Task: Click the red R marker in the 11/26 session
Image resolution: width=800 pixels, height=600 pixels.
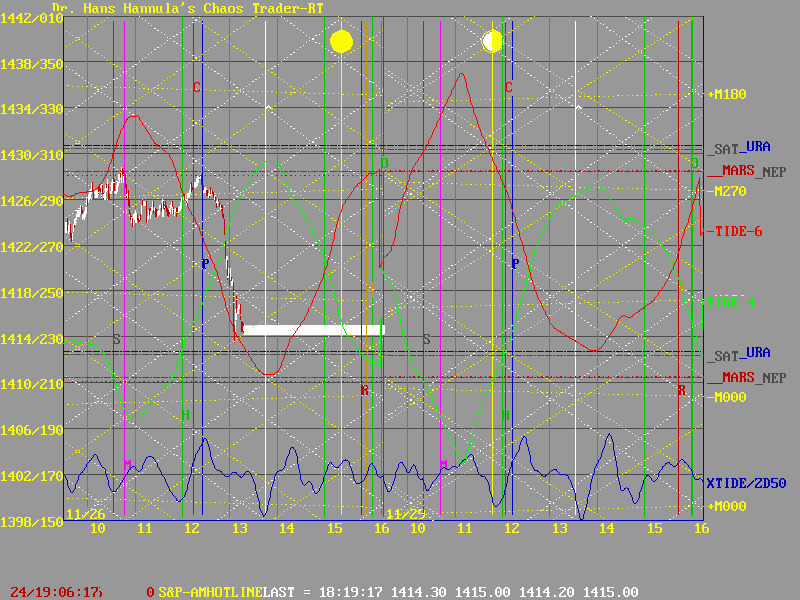Action: pyautogui.click(x=364, y=390)
